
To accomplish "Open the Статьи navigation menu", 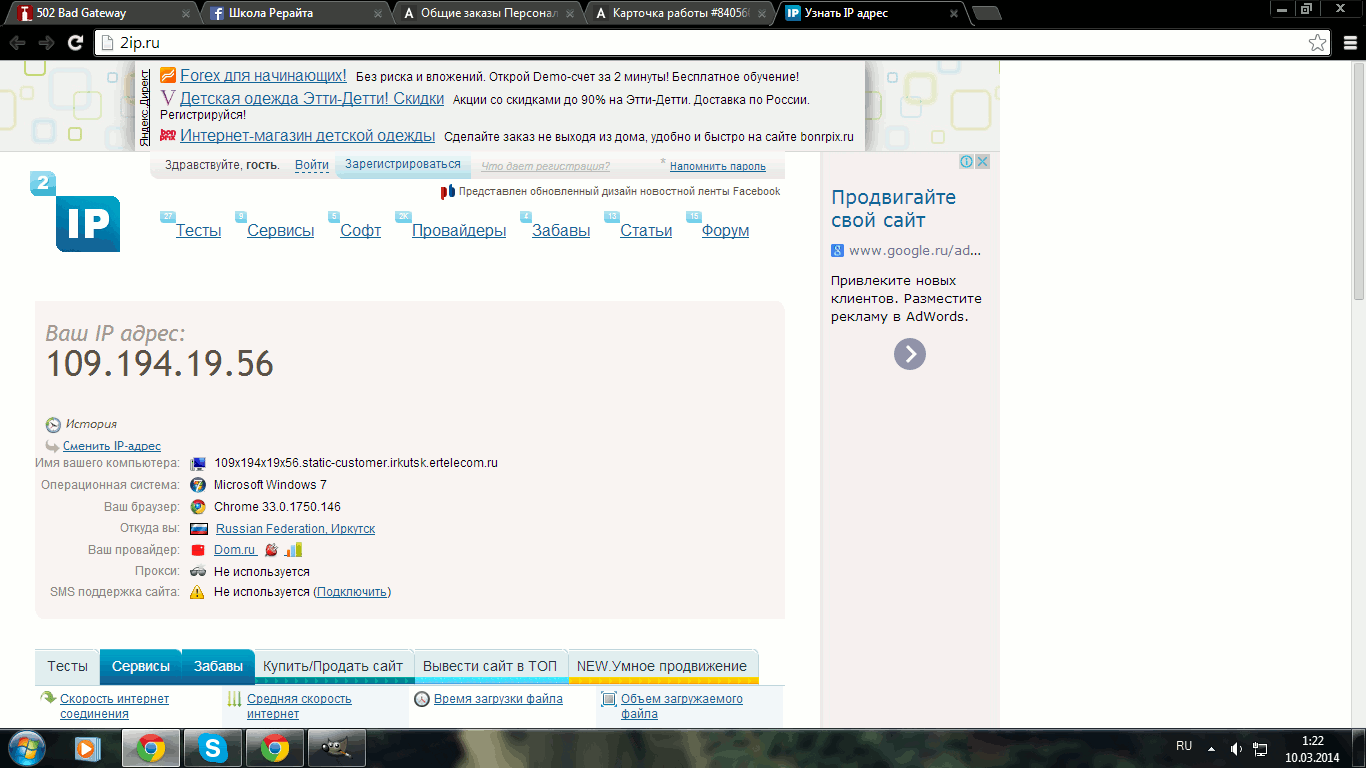I will coord(646,230).
